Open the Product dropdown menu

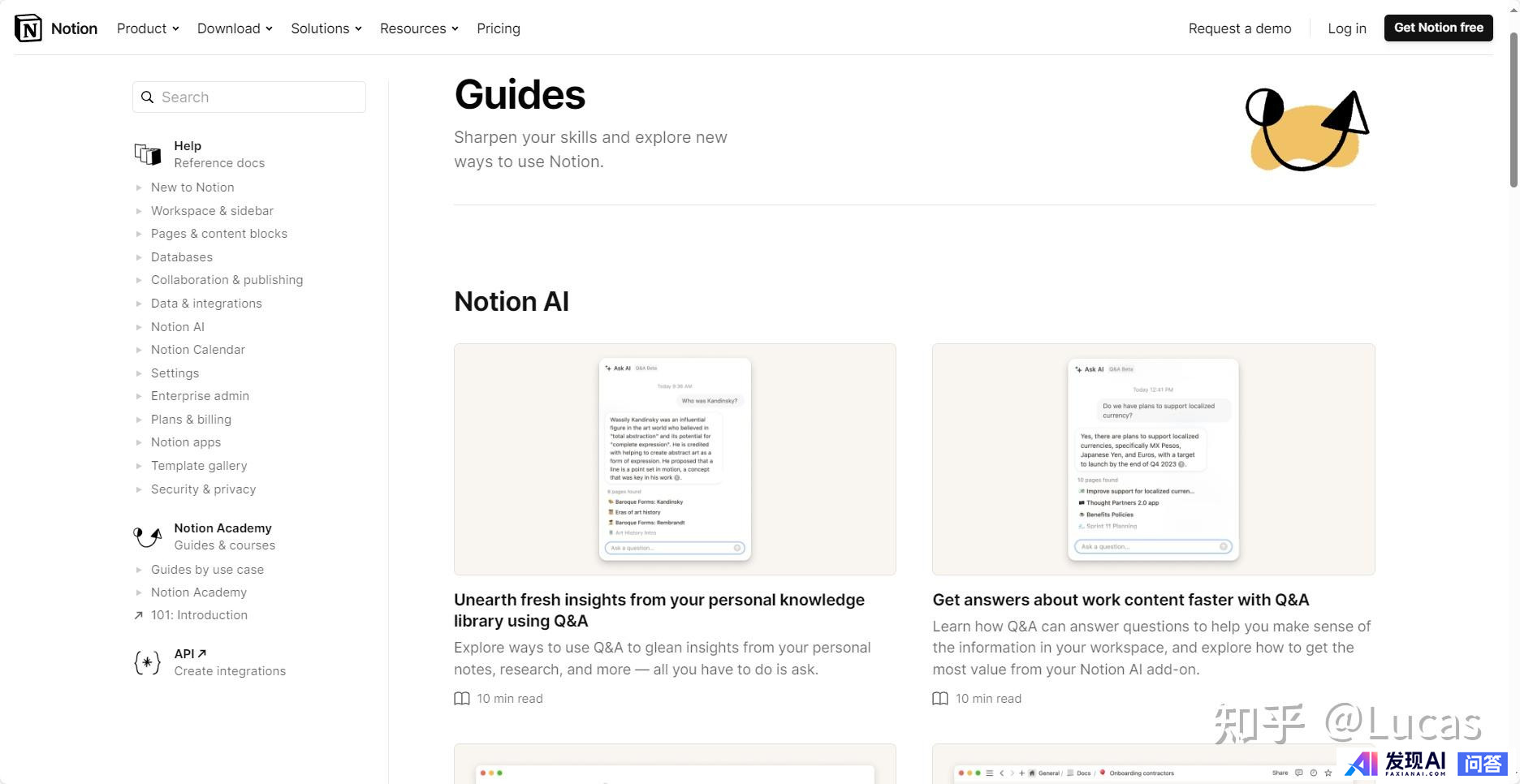(x=148, y=28)
